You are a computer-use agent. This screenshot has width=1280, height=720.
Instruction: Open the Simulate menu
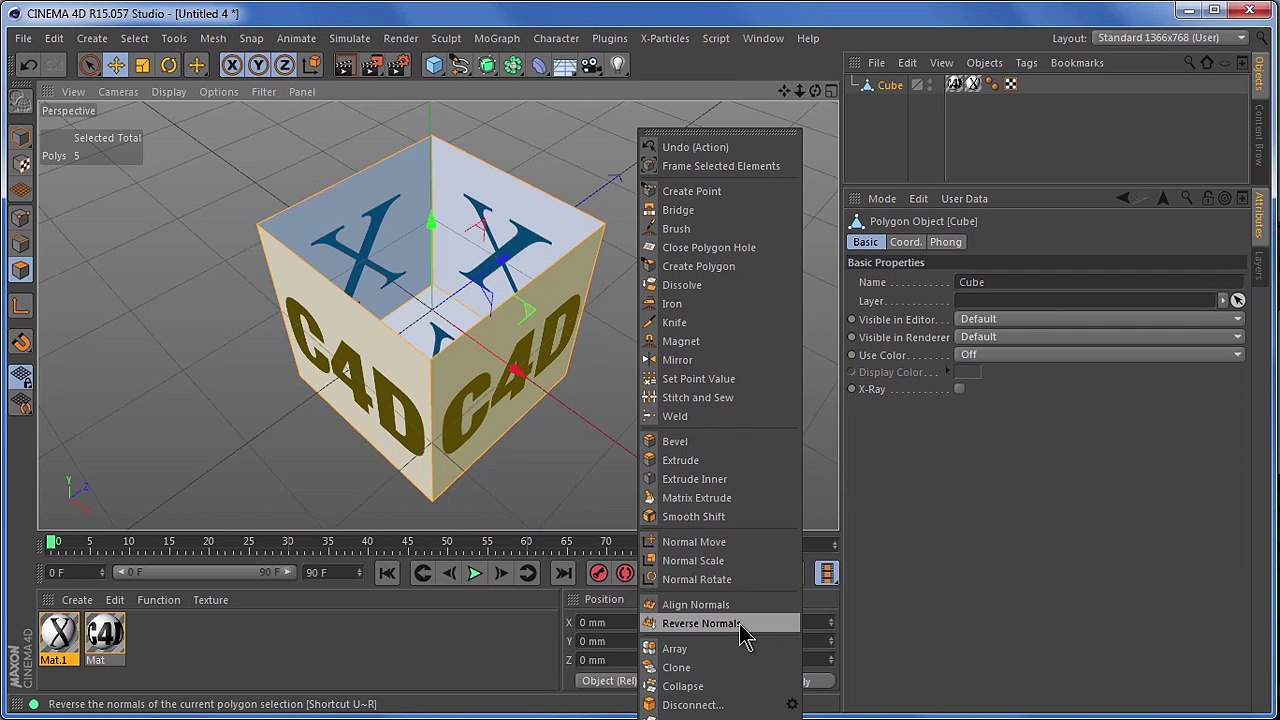point(349,38)
